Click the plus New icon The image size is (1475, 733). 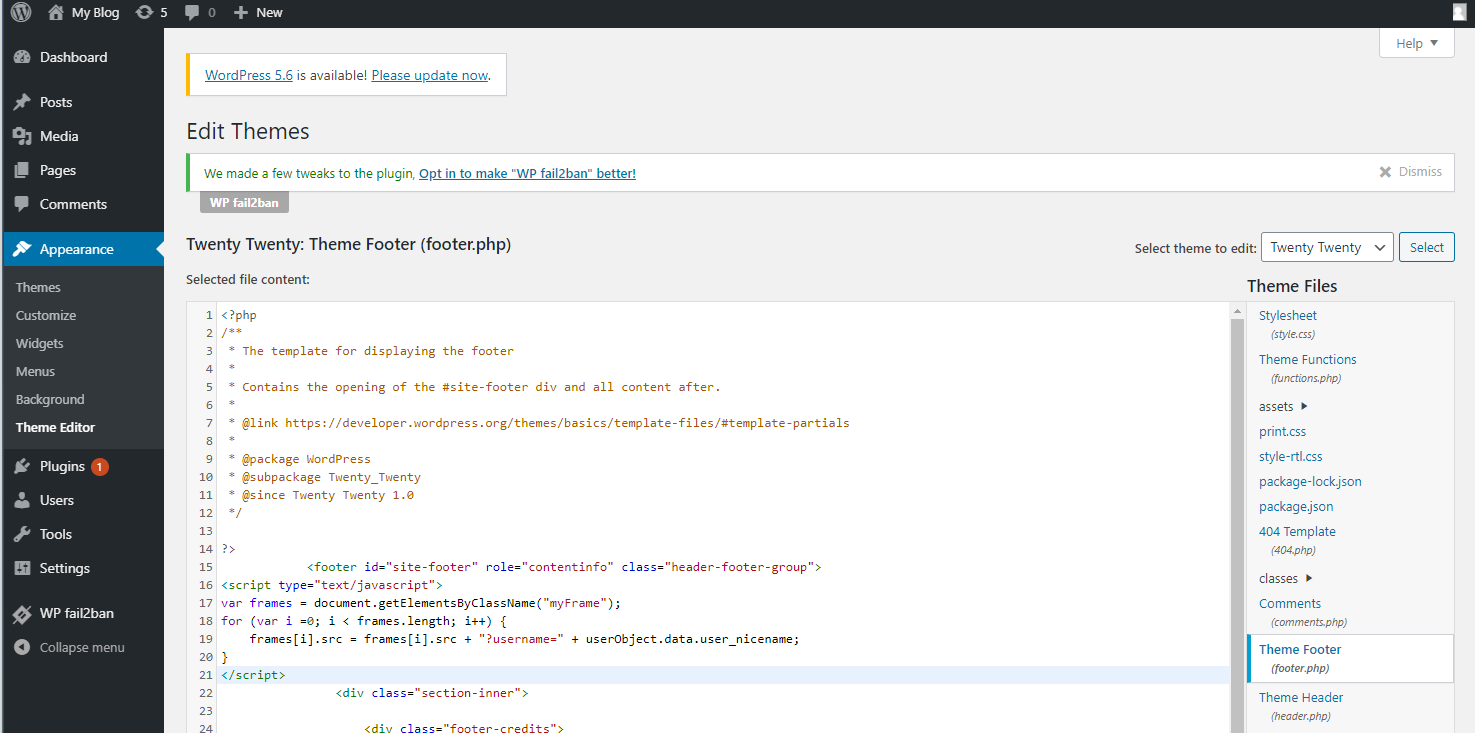pos(240,13)
